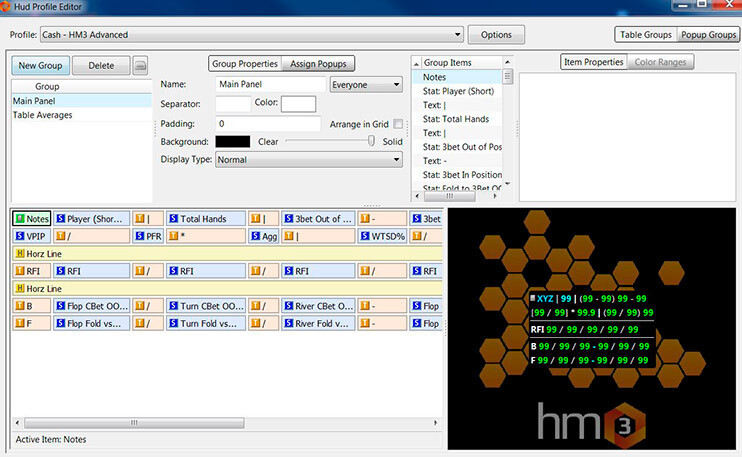This screenshot has width=742, height=457.
Task: Click the Name input field
Action: point(271,84)
